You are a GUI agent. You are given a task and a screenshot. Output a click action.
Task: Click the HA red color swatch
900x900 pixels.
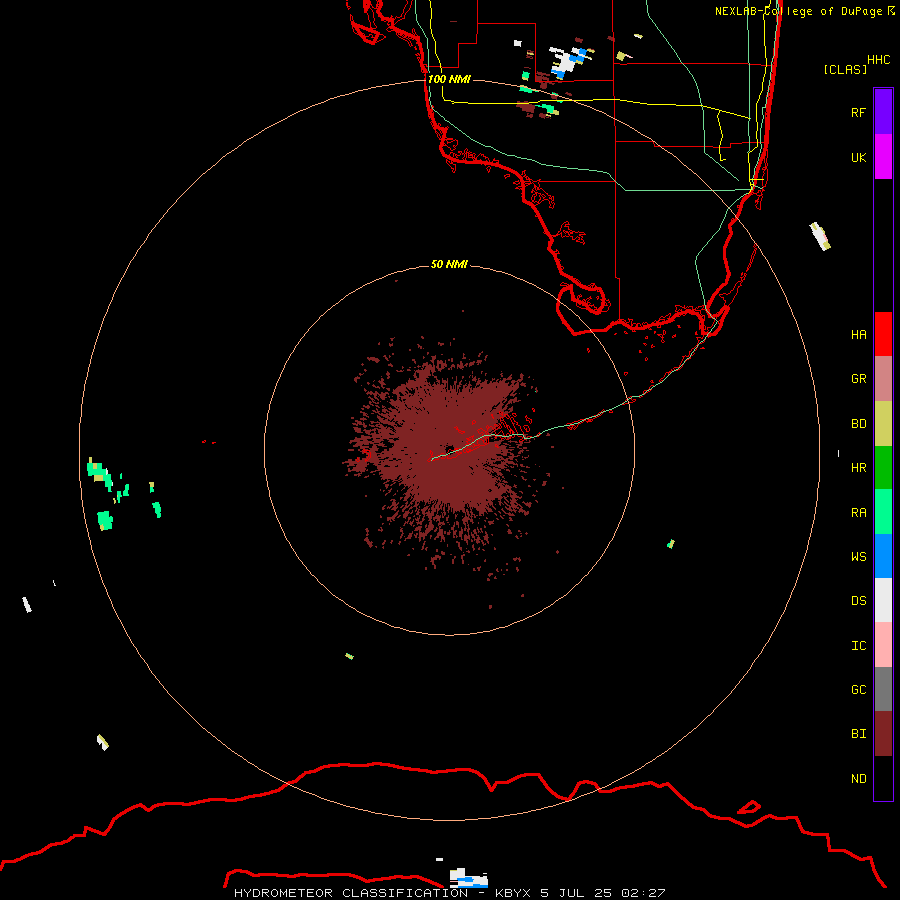point(883,334)
